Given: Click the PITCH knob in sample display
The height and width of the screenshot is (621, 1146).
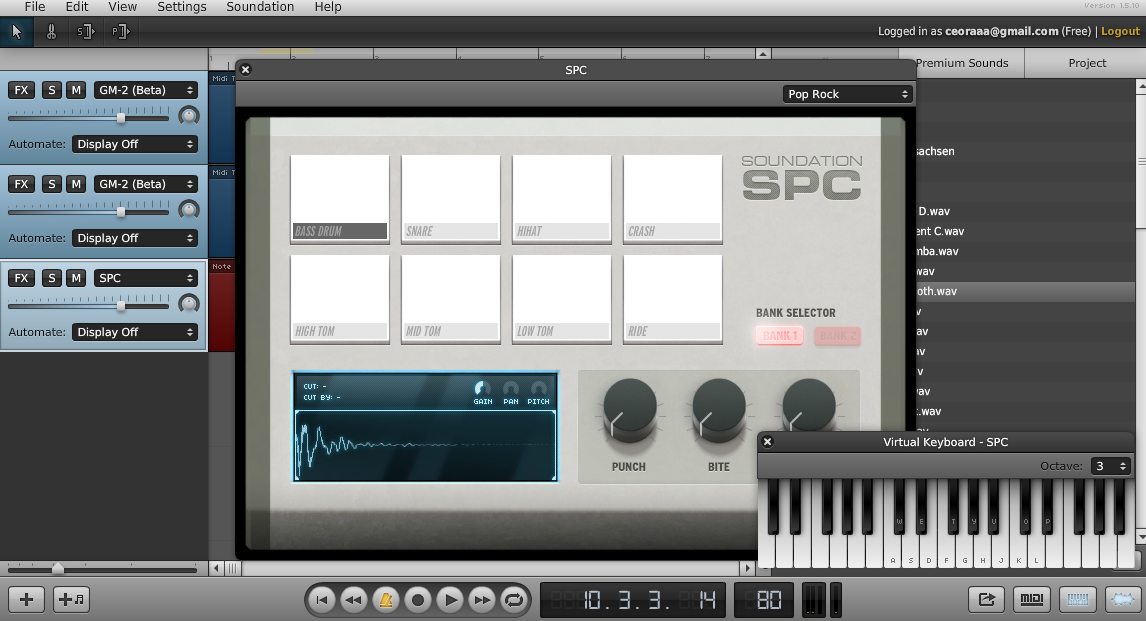Looking at the screenshot, I should [539, 388].
